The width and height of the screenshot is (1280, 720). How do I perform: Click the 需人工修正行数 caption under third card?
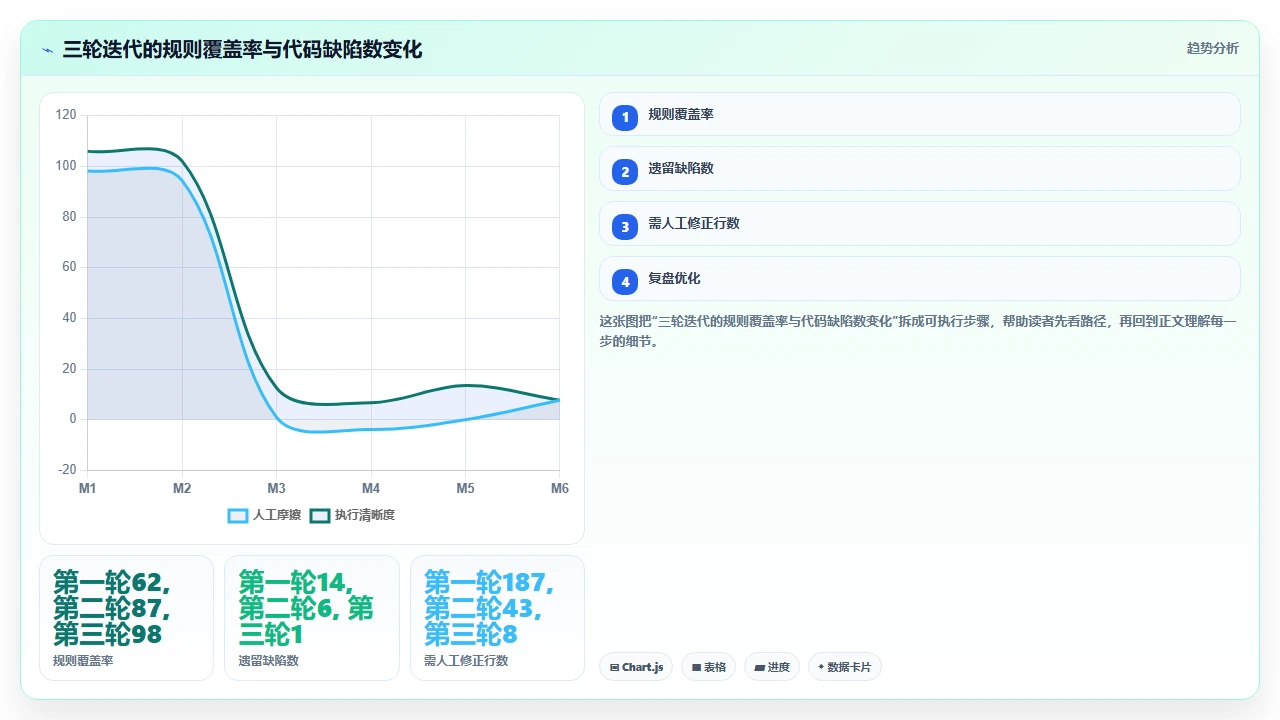466,661
